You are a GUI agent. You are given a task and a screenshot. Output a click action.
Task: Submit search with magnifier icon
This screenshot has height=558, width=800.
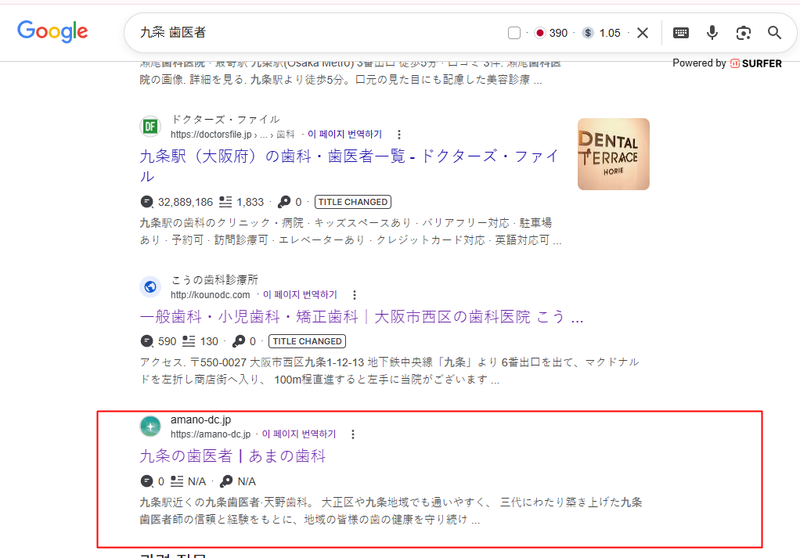pos(774,33)
